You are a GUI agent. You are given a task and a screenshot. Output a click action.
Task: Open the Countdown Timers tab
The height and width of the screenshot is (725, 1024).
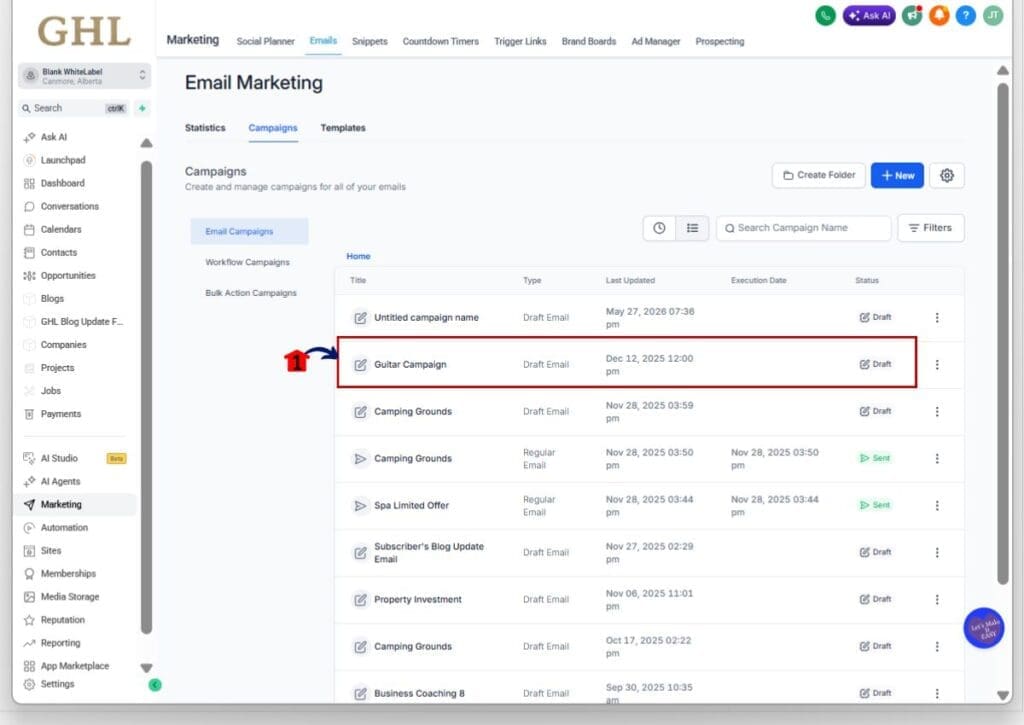pyautogui.click(x=441, y=41)
